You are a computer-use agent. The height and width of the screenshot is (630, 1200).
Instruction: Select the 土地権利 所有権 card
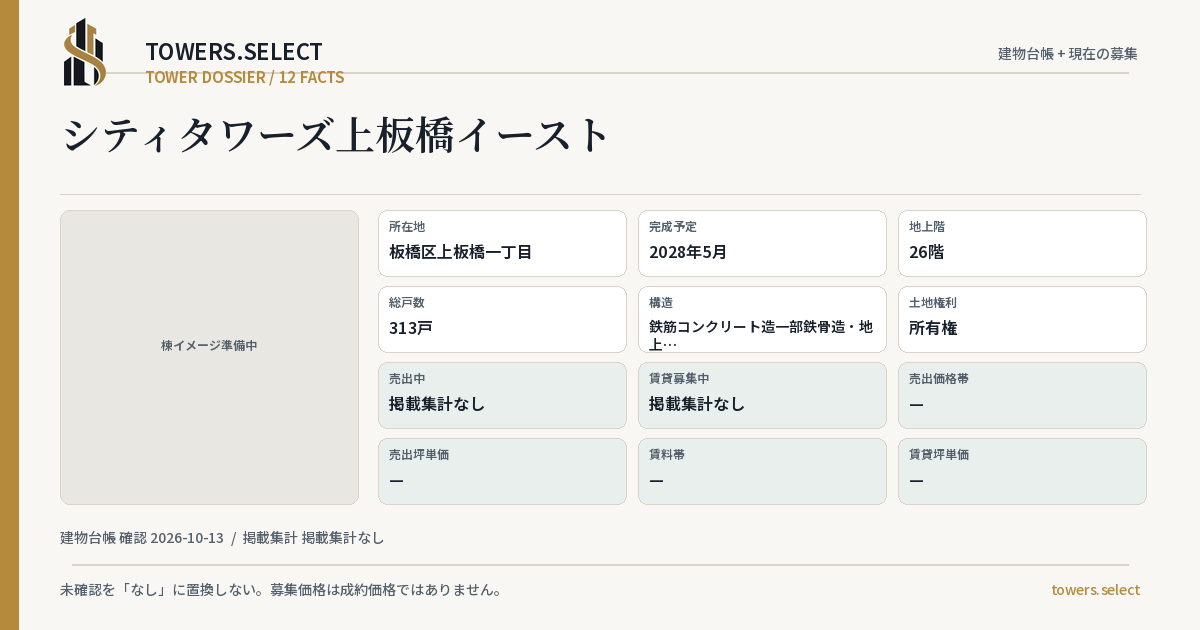tap(1022, 319)
